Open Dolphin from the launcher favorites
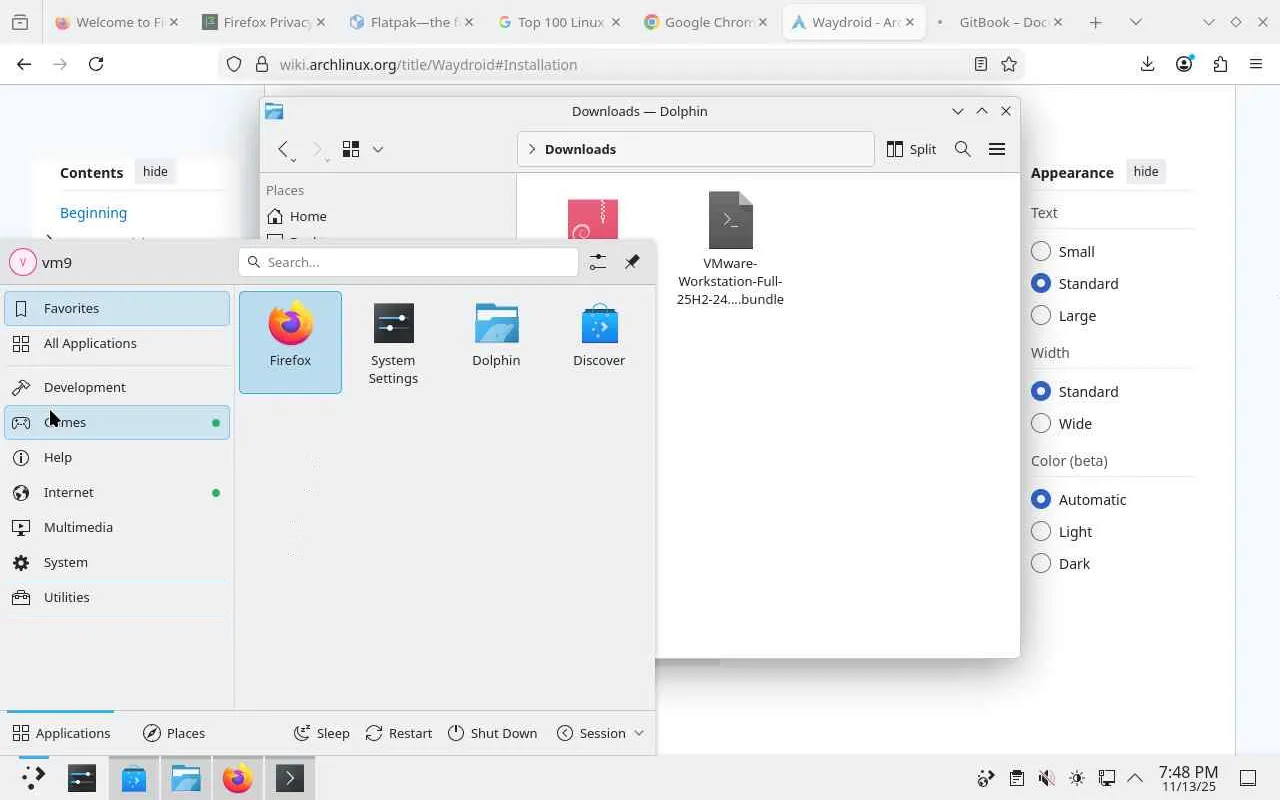This screenshot has height=800, width=1280. click(496, 342)
